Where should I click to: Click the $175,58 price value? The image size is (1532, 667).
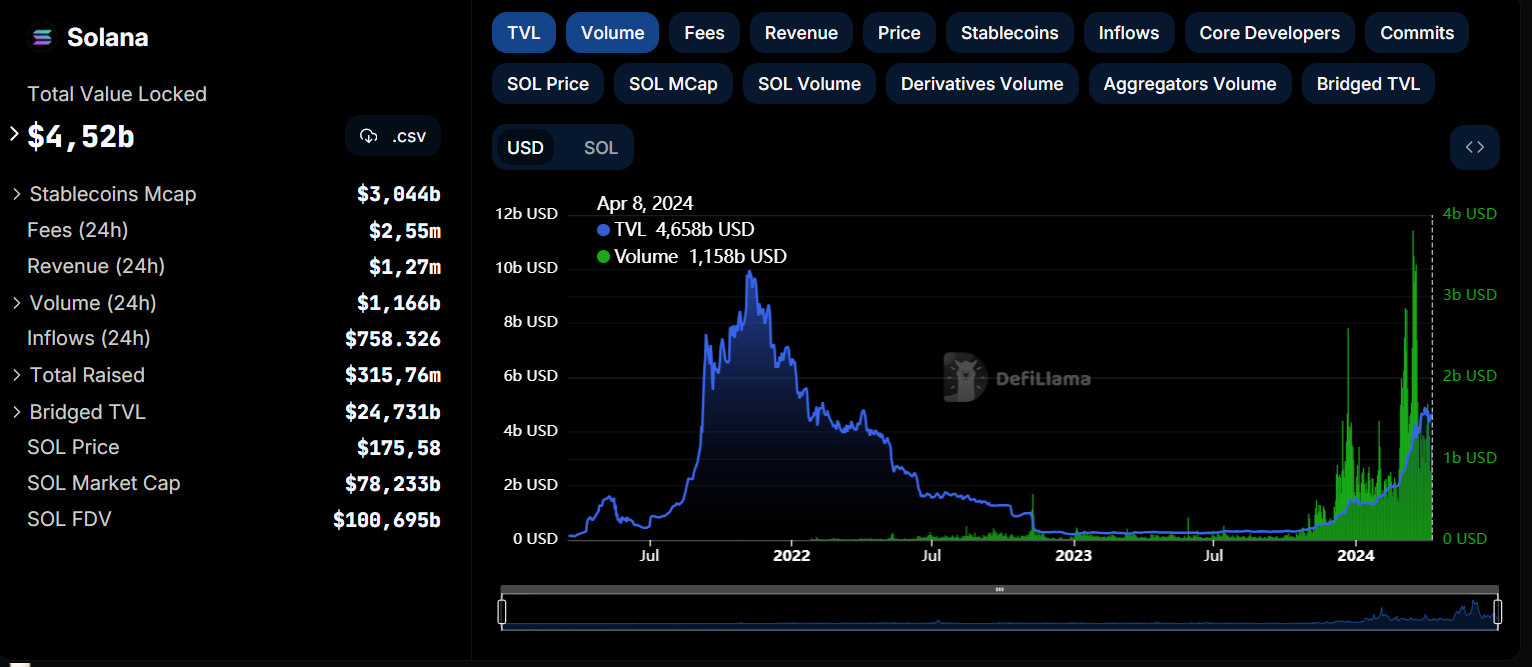click(x=399, y=448)
